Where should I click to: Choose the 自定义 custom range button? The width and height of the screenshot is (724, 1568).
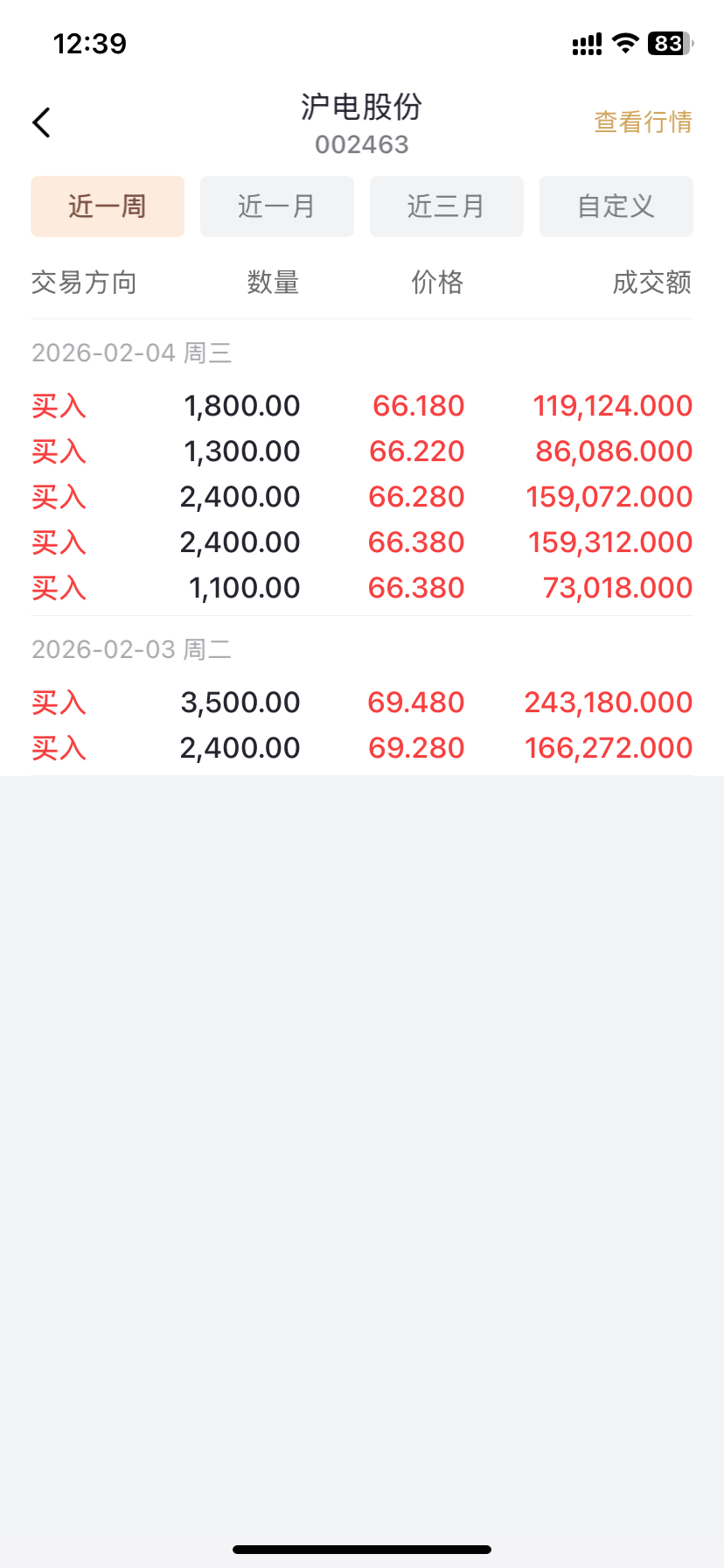point(616,206)
